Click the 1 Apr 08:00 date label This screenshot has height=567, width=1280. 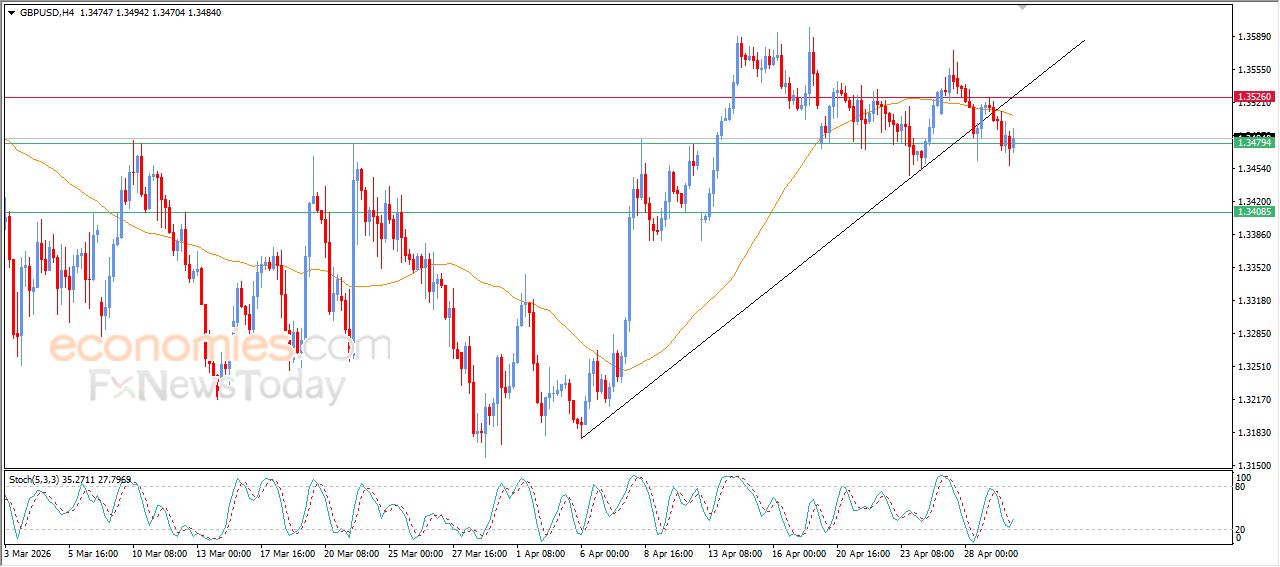[541, 553]
